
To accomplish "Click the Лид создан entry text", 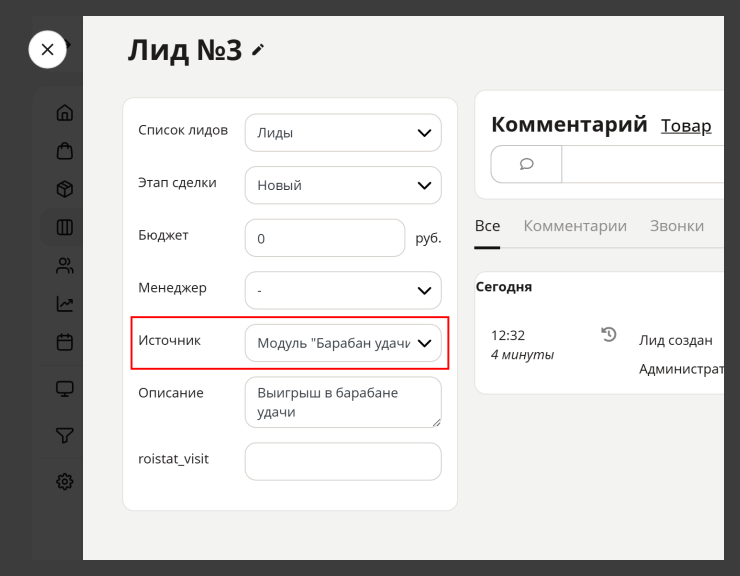I will tap(675, 340).
